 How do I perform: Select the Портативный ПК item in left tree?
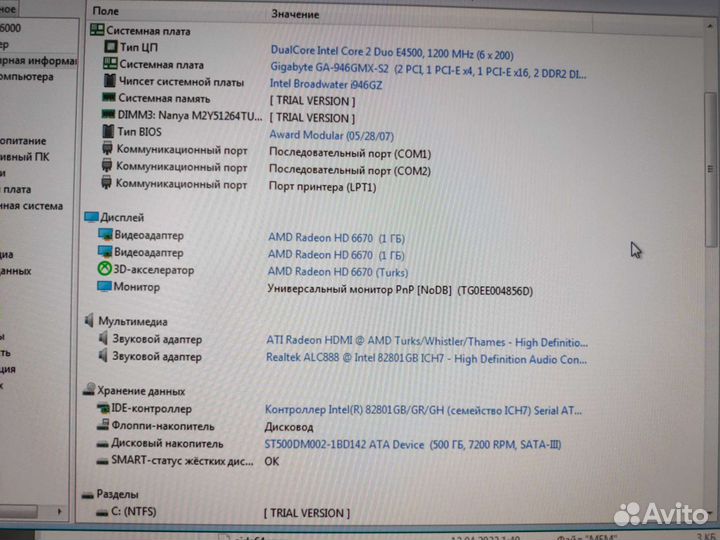point(24,157)
